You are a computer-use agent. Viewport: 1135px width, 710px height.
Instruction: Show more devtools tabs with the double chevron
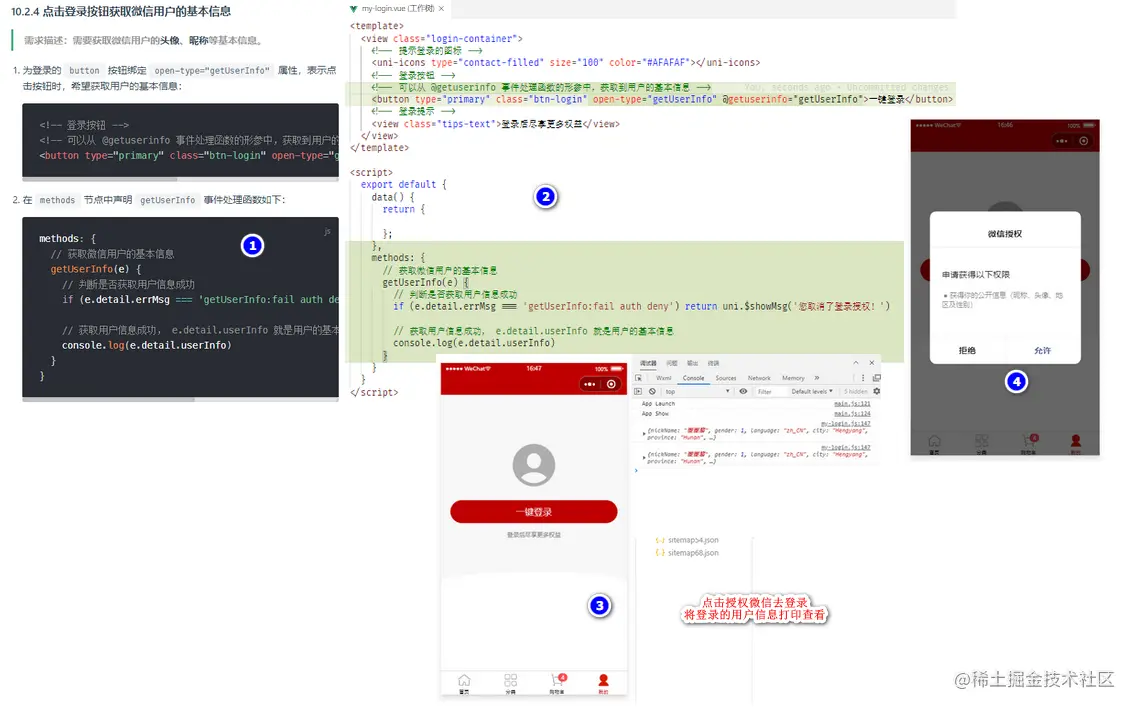[x=817, y=378]
